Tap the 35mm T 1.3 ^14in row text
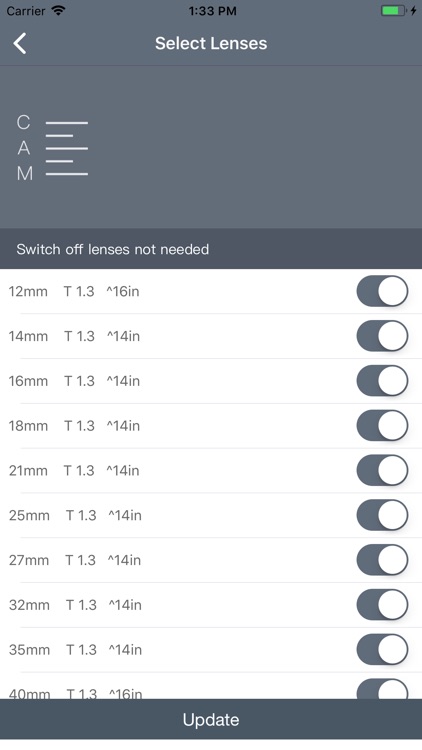Viewport: 422px width, 750px height. 75,650
